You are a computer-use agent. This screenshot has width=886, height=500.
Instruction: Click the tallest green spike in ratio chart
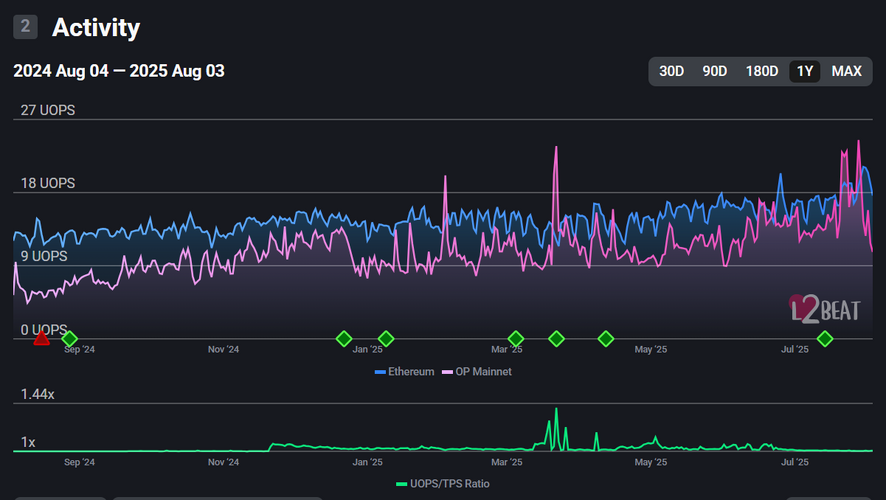pos(556,412)
